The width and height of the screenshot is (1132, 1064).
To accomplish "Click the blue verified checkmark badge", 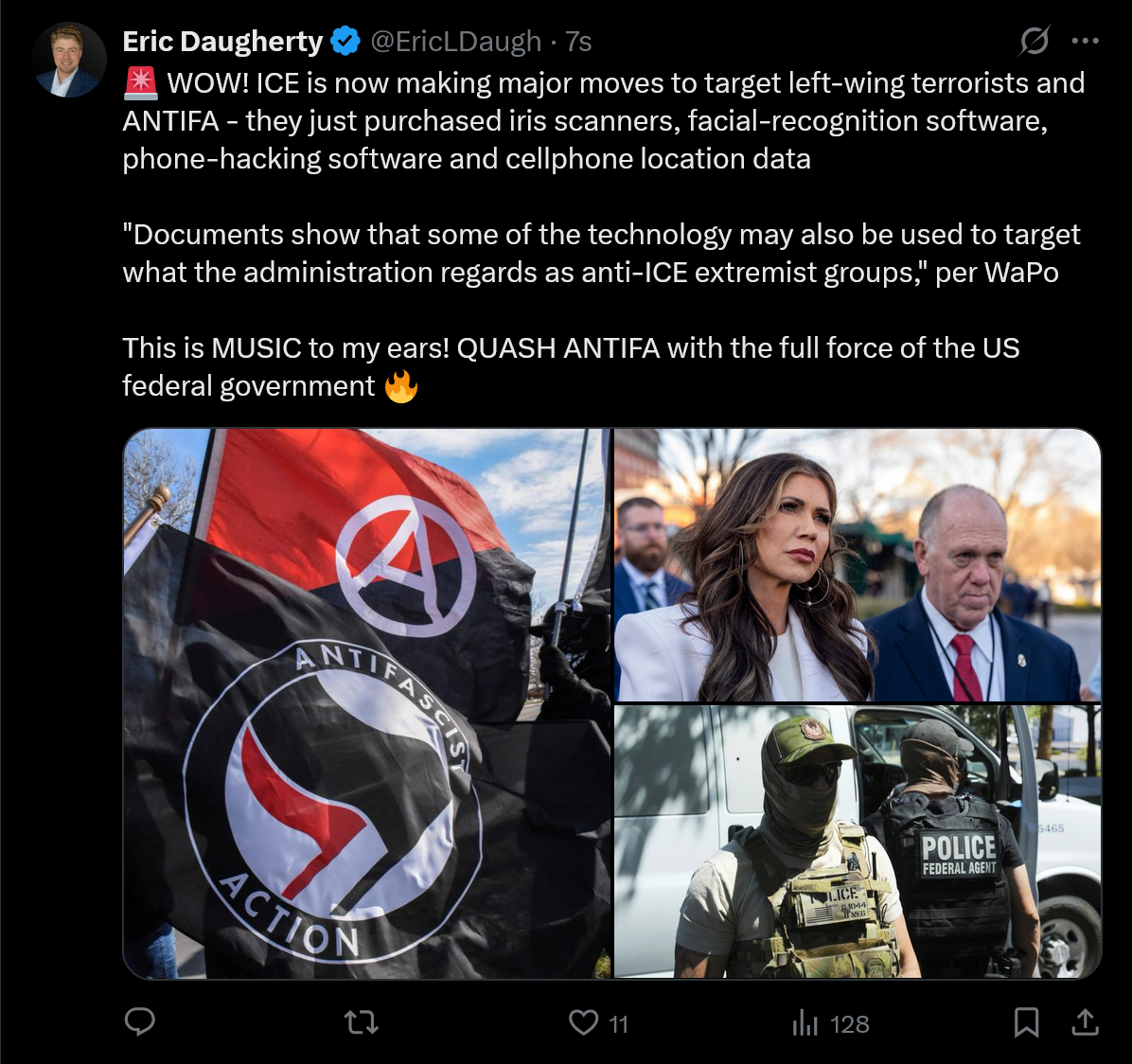I will [345, 41].
